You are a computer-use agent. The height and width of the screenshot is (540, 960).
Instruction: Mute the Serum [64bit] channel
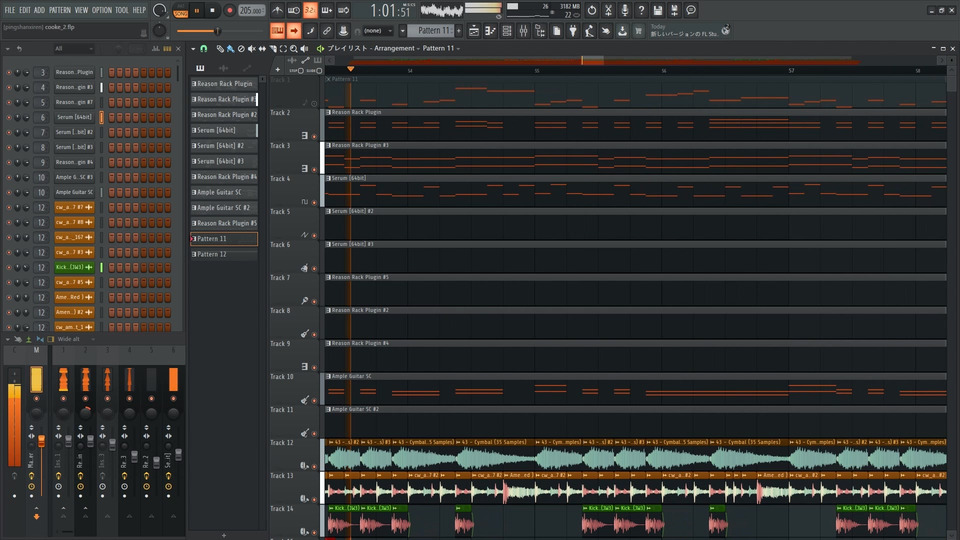click(9, 117)
